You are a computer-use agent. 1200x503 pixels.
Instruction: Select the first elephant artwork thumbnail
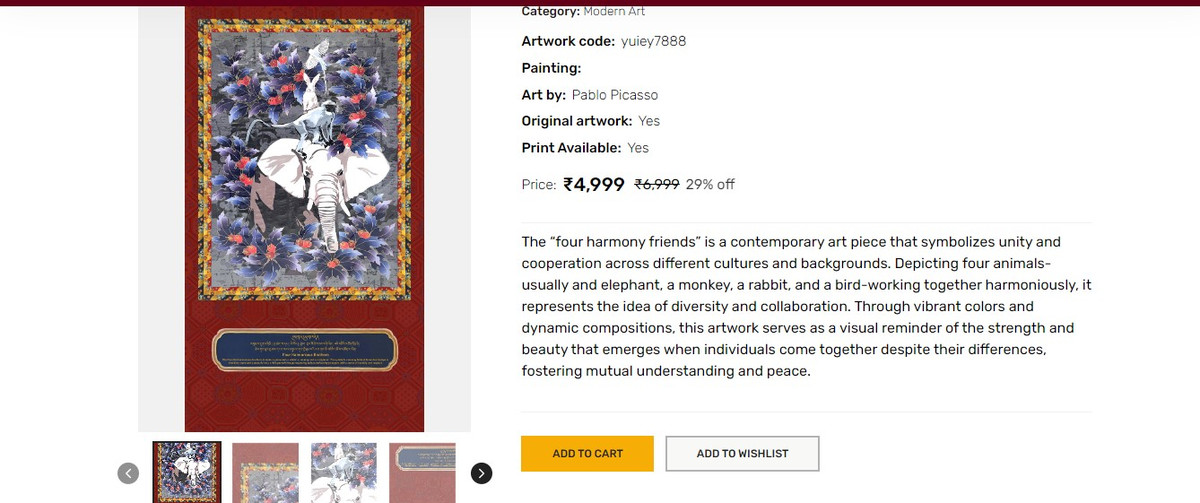click(187, 472)
